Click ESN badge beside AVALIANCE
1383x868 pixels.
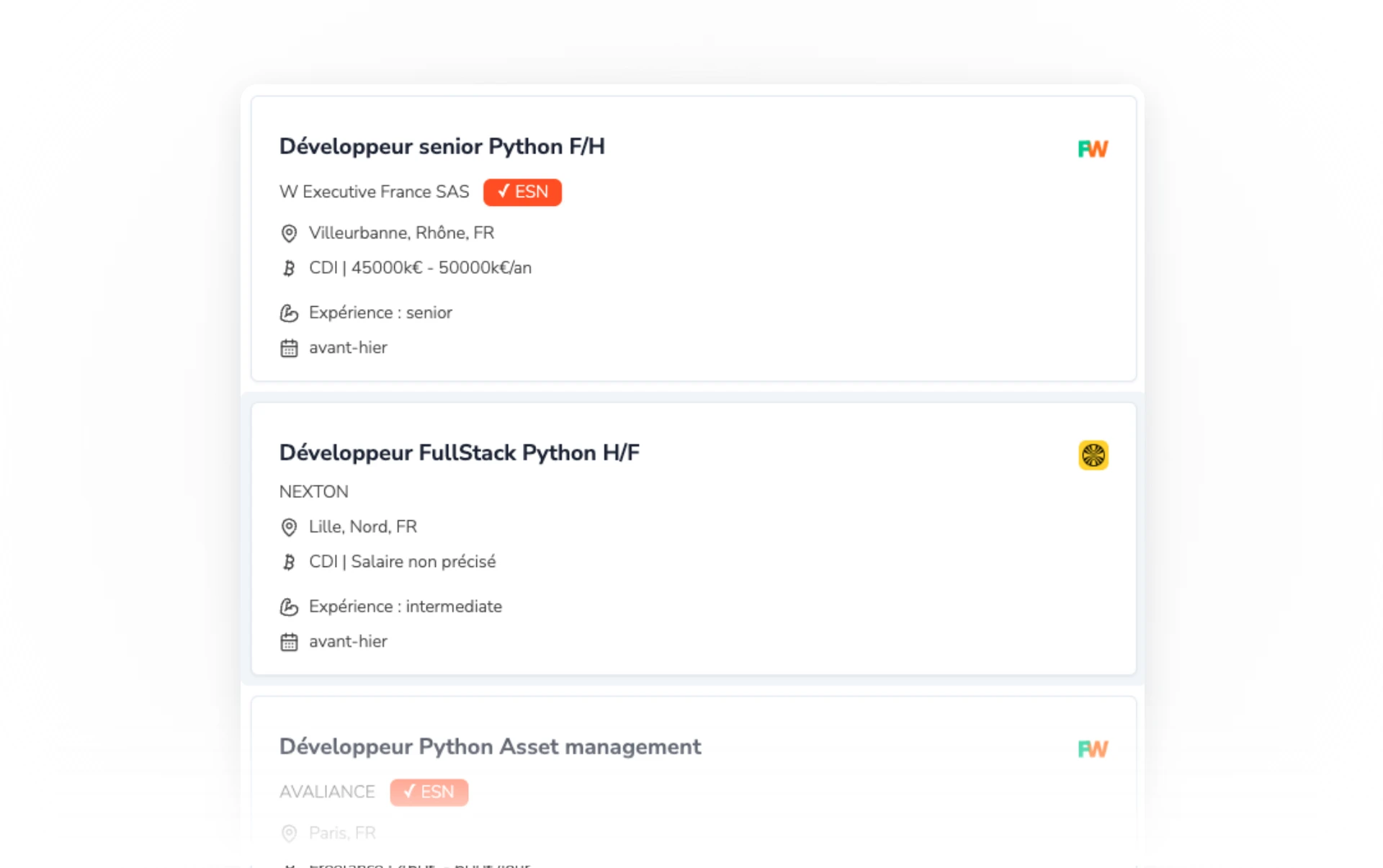pyautogui.click(x=429, y=792)
